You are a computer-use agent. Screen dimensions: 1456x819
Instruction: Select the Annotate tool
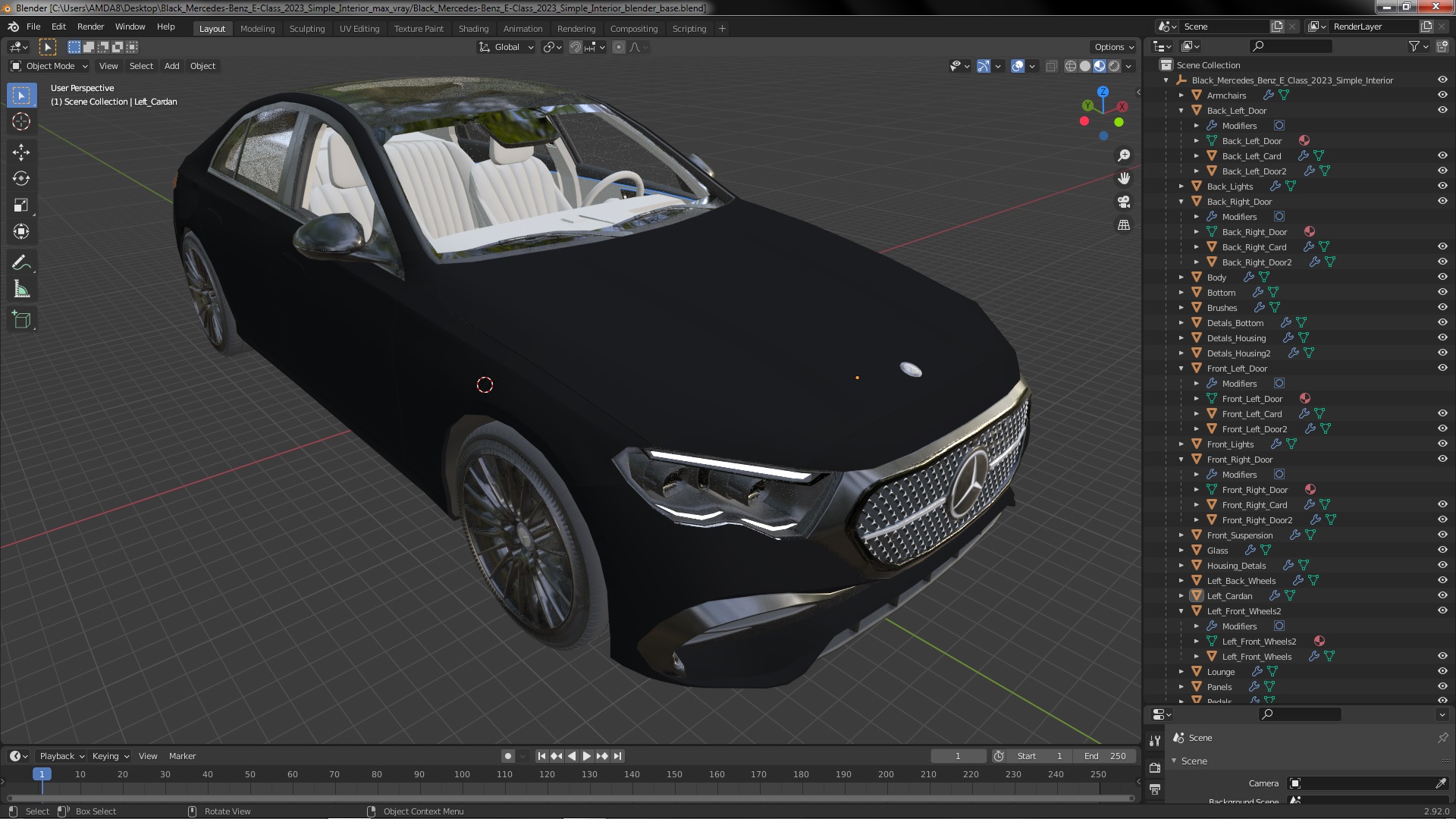click(x=21, y=263)
